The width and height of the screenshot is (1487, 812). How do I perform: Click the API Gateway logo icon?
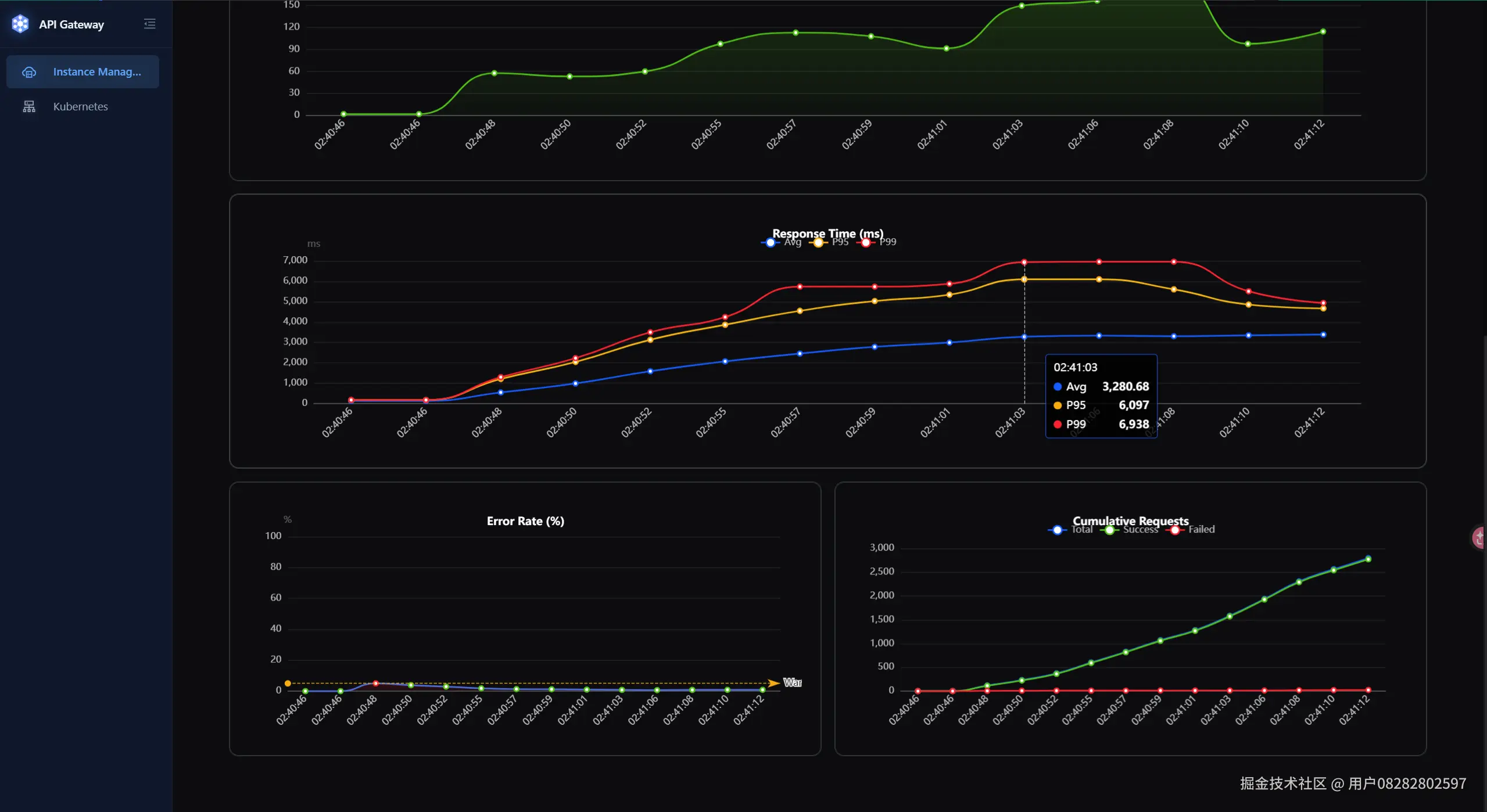pos(20,24)
